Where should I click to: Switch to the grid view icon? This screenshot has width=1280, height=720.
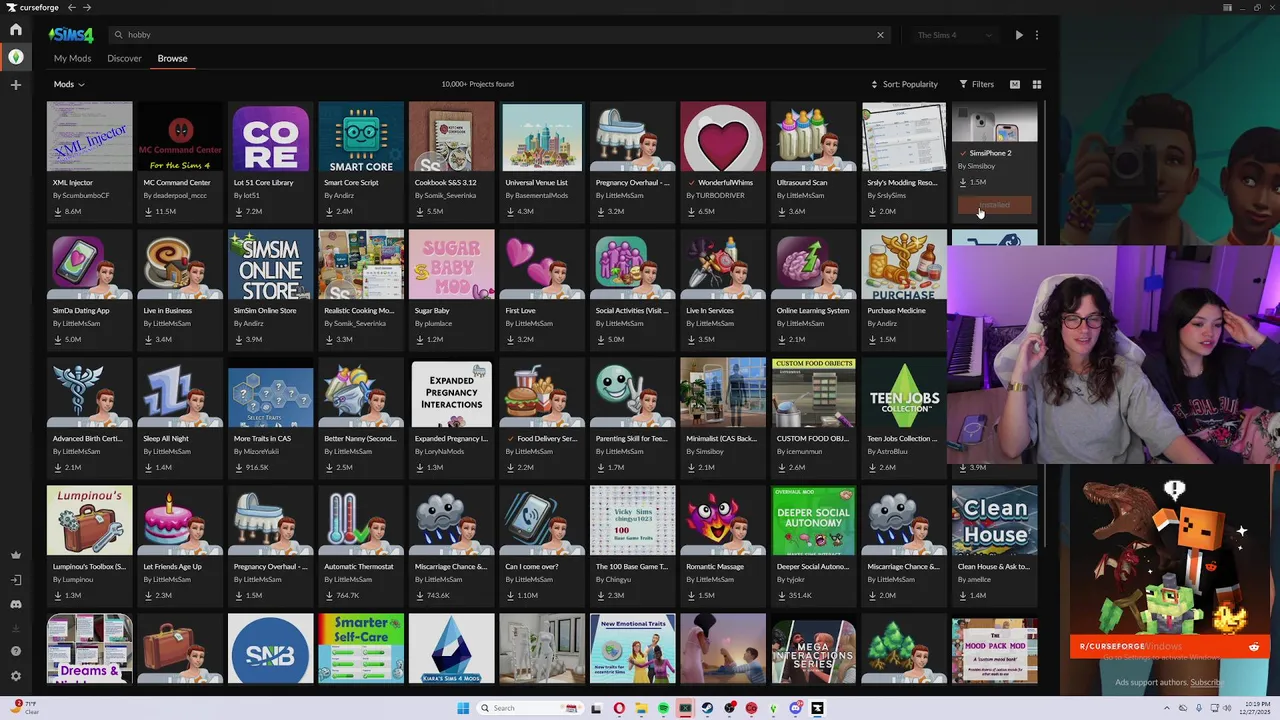(x=1037, y=84)
